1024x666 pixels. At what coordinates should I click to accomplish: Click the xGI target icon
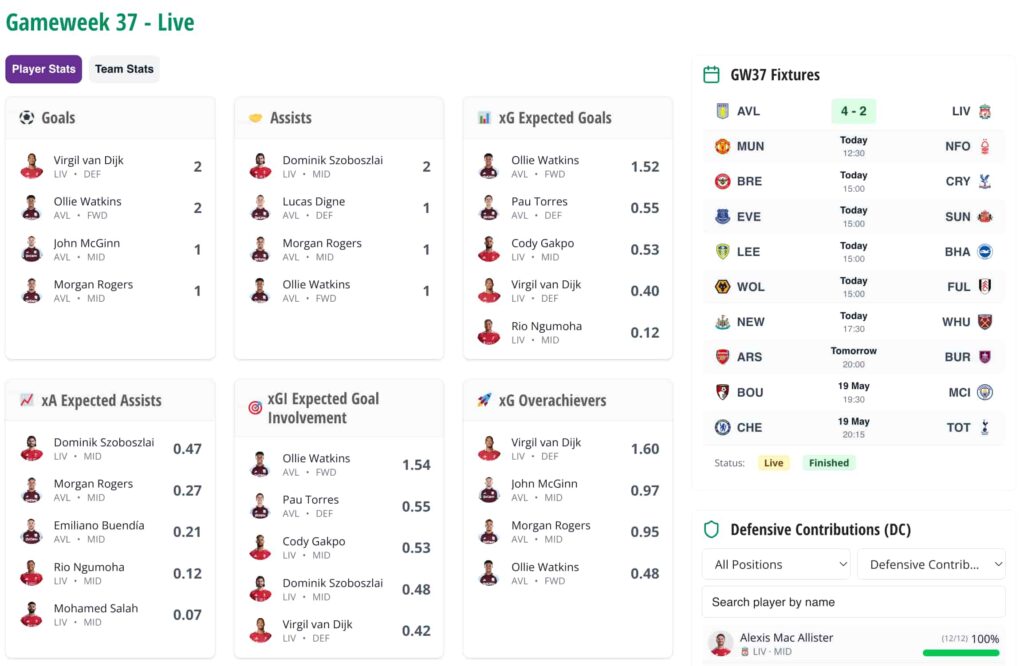255,408
